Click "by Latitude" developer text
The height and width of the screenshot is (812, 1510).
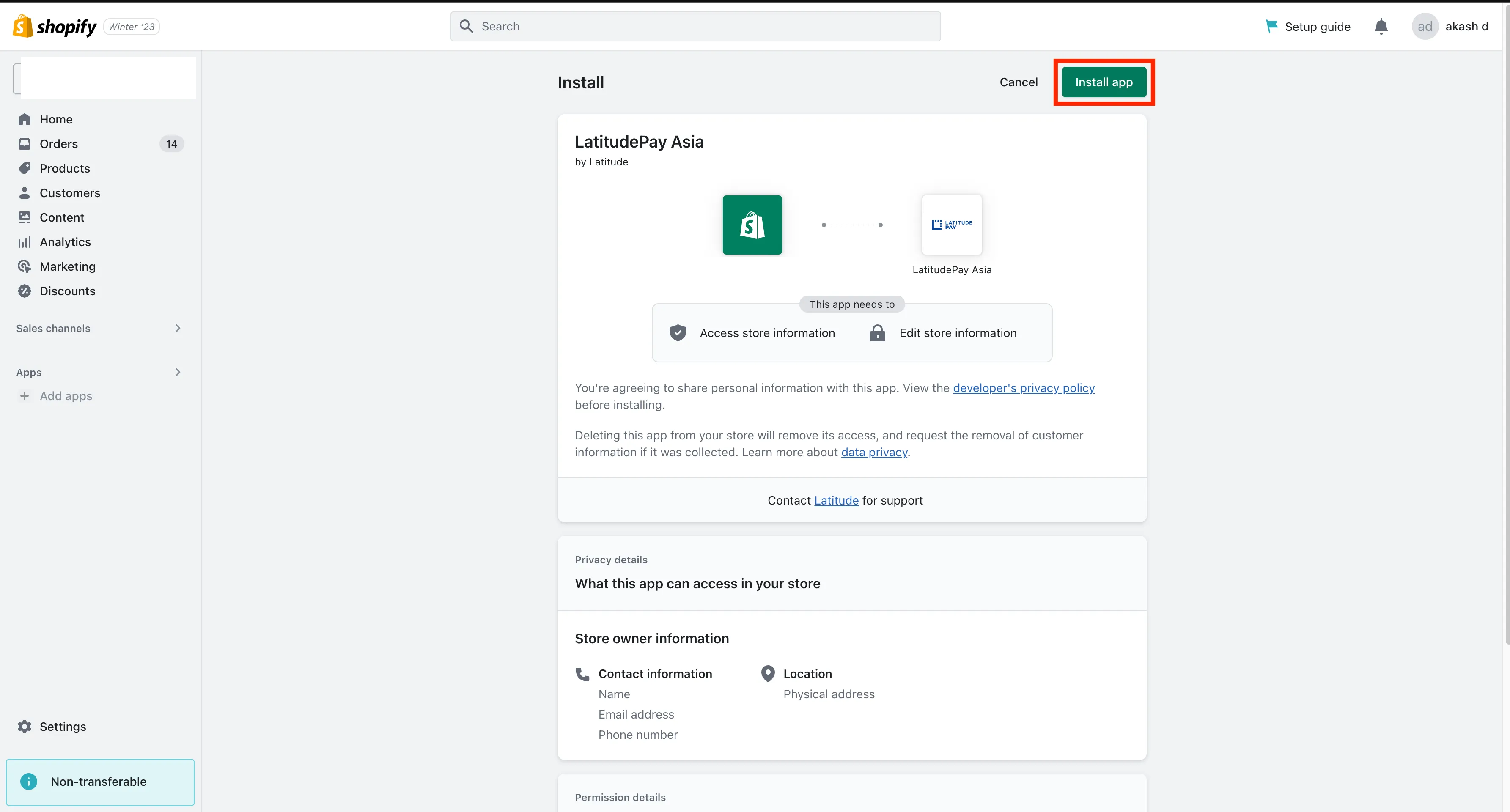(601, 162)
